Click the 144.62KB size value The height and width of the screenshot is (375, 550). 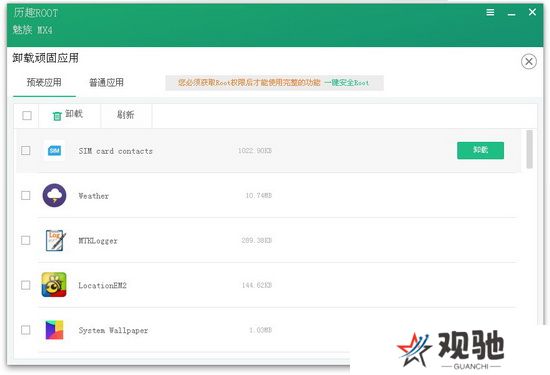(x=257, y=285)
